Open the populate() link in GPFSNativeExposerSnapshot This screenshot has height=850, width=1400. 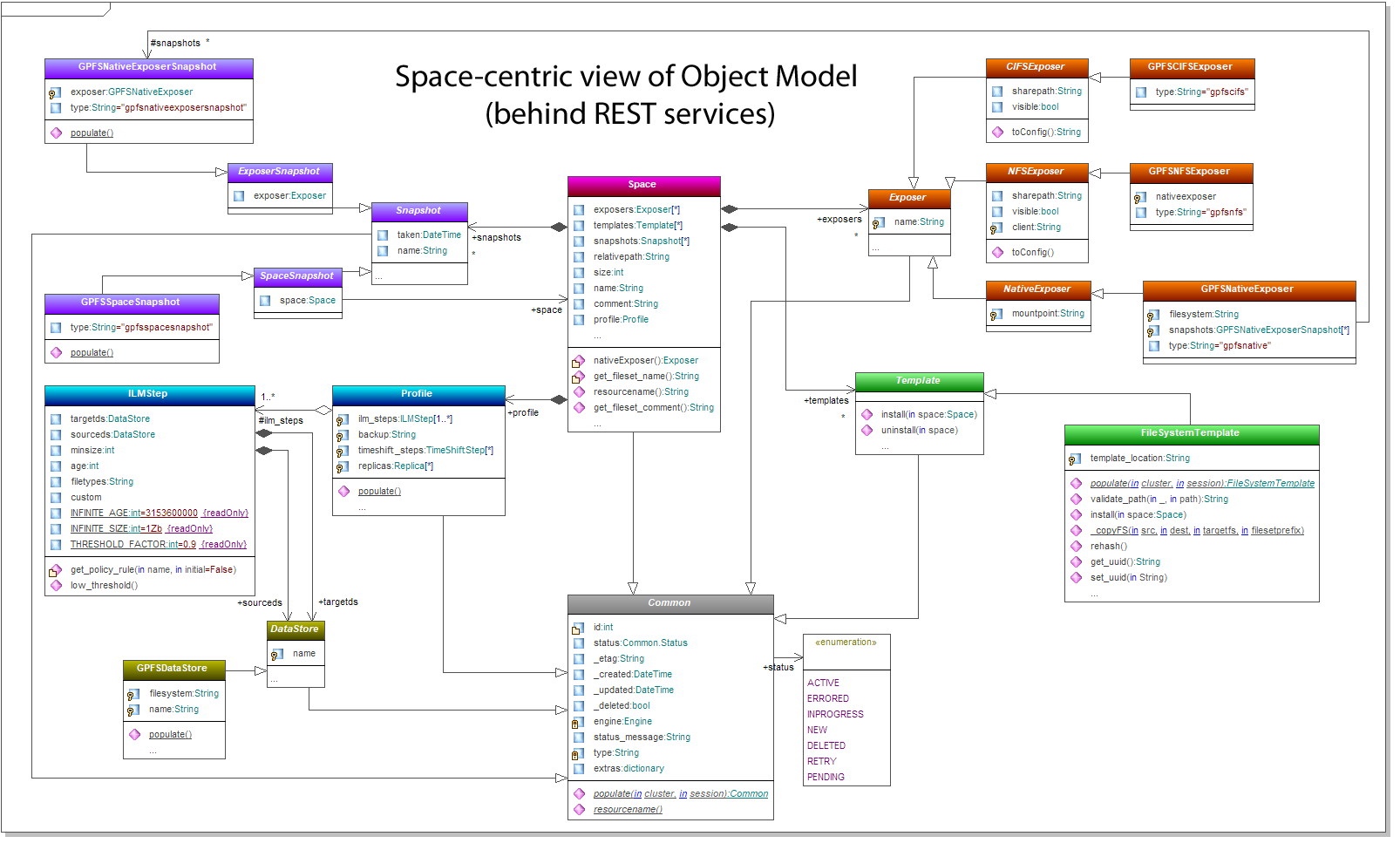coord(92,133)
